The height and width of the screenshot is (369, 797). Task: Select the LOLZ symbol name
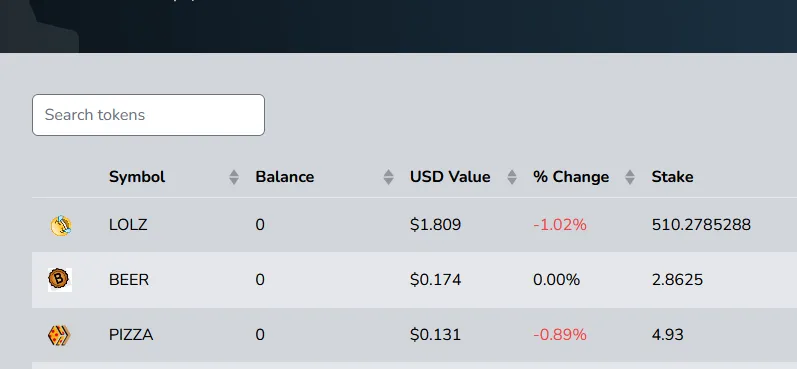tap(128, 225)
